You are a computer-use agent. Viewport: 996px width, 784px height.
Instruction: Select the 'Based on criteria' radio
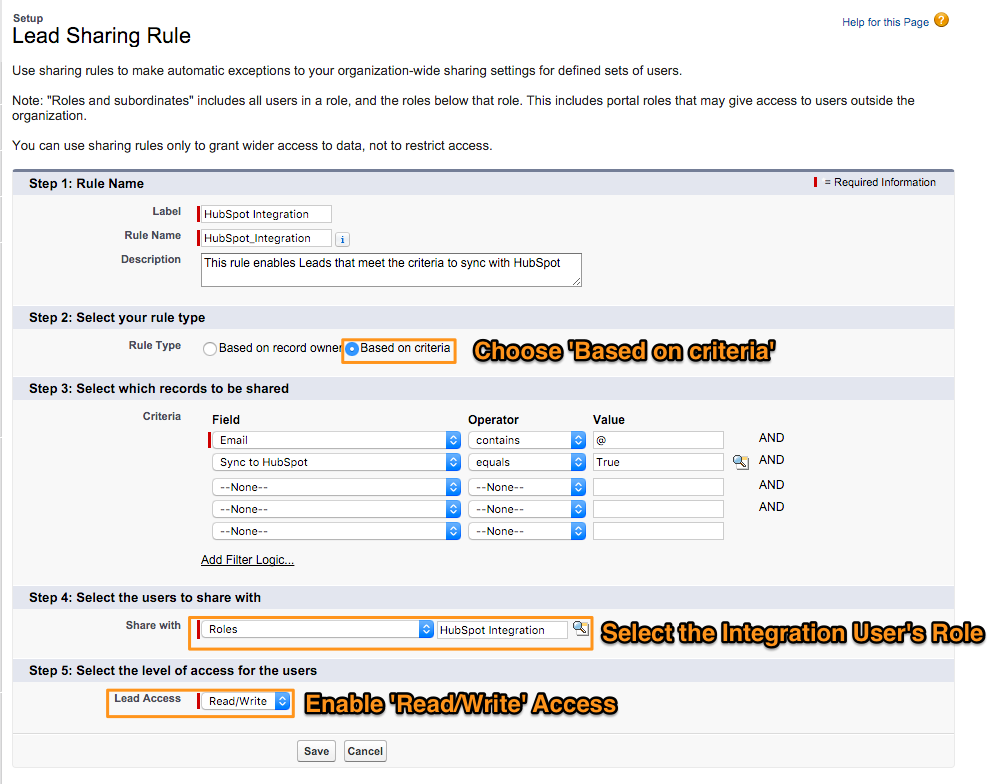coord(352,348)
